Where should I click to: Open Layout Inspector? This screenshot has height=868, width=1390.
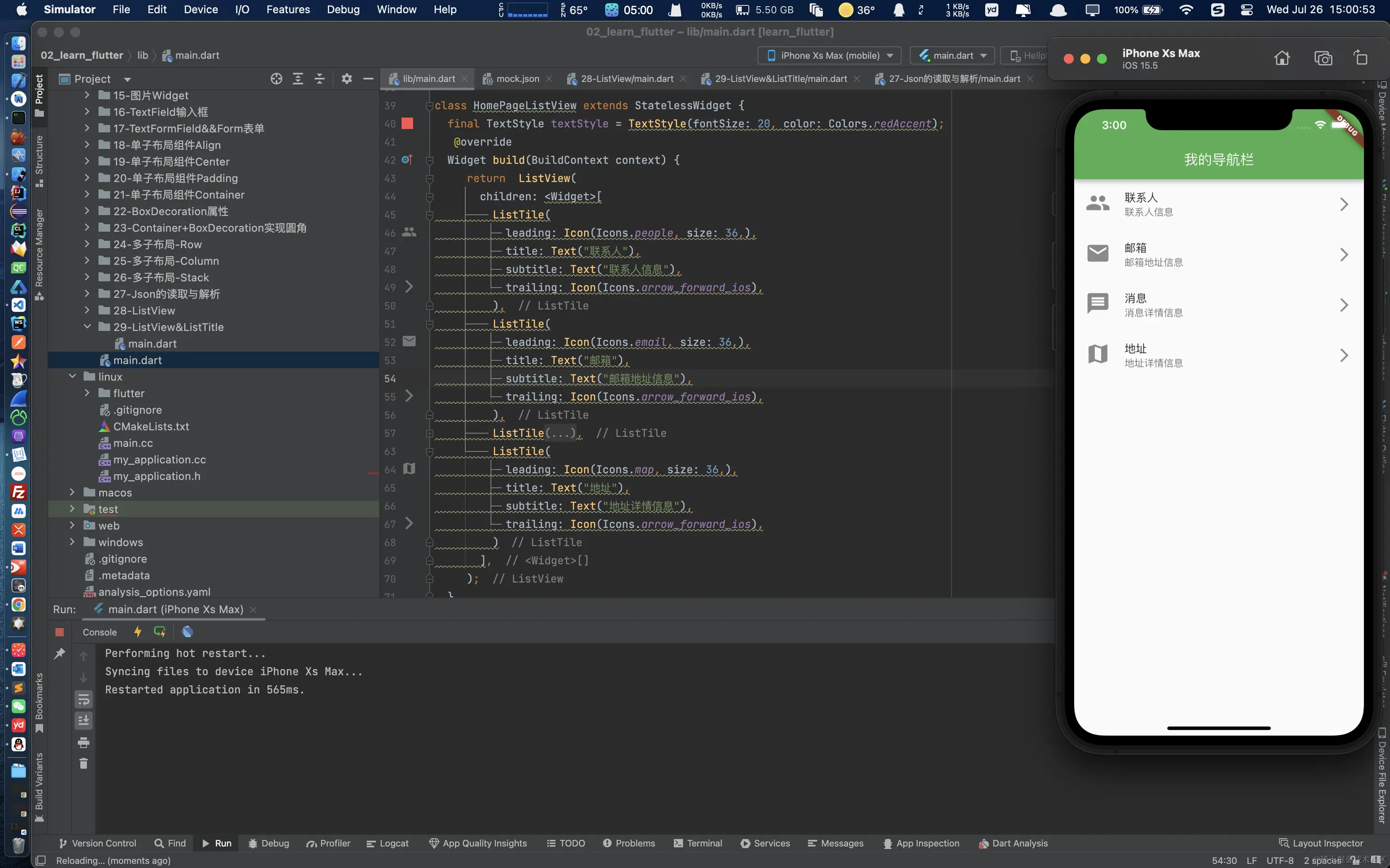(1321, 843)
